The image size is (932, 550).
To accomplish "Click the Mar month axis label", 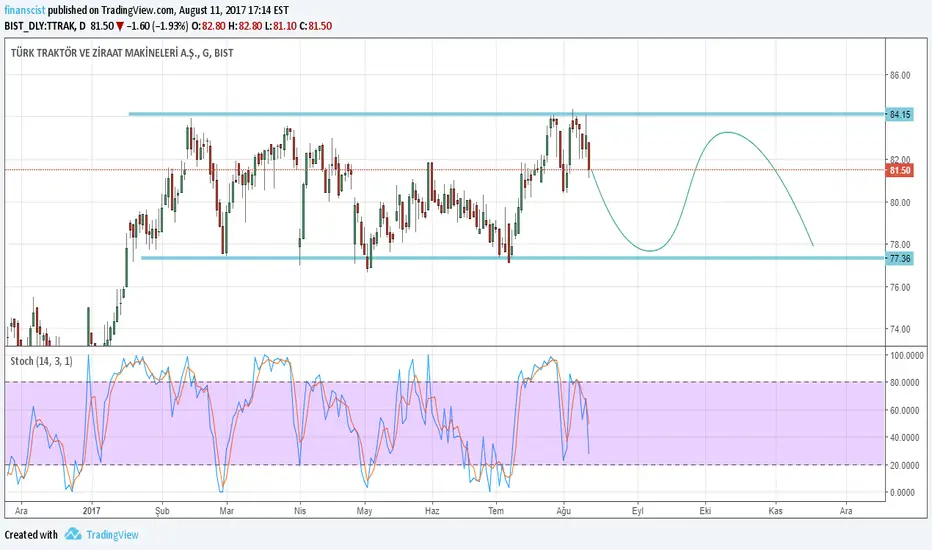I will pos(226,510).
